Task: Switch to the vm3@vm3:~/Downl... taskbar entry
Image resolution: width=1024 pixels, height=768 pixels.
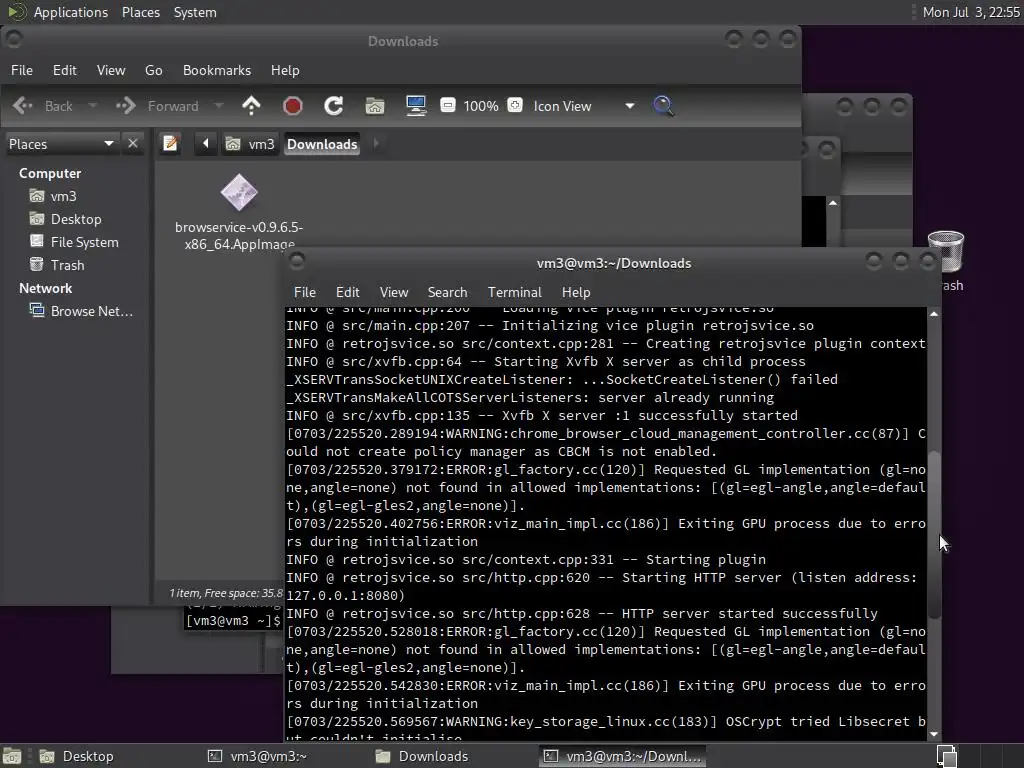Action: (x=623, y=756)
